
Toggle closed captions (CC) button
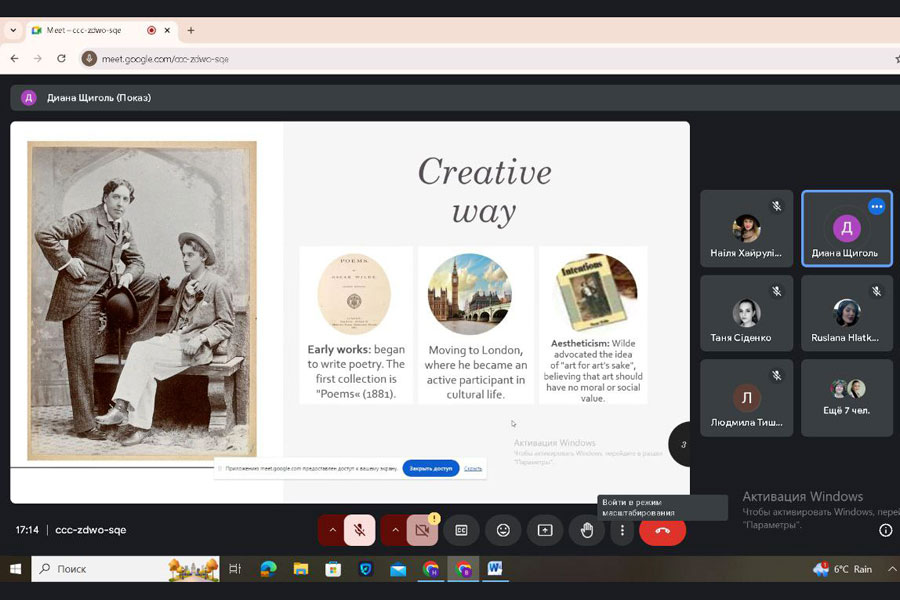(x=462, y=530)
